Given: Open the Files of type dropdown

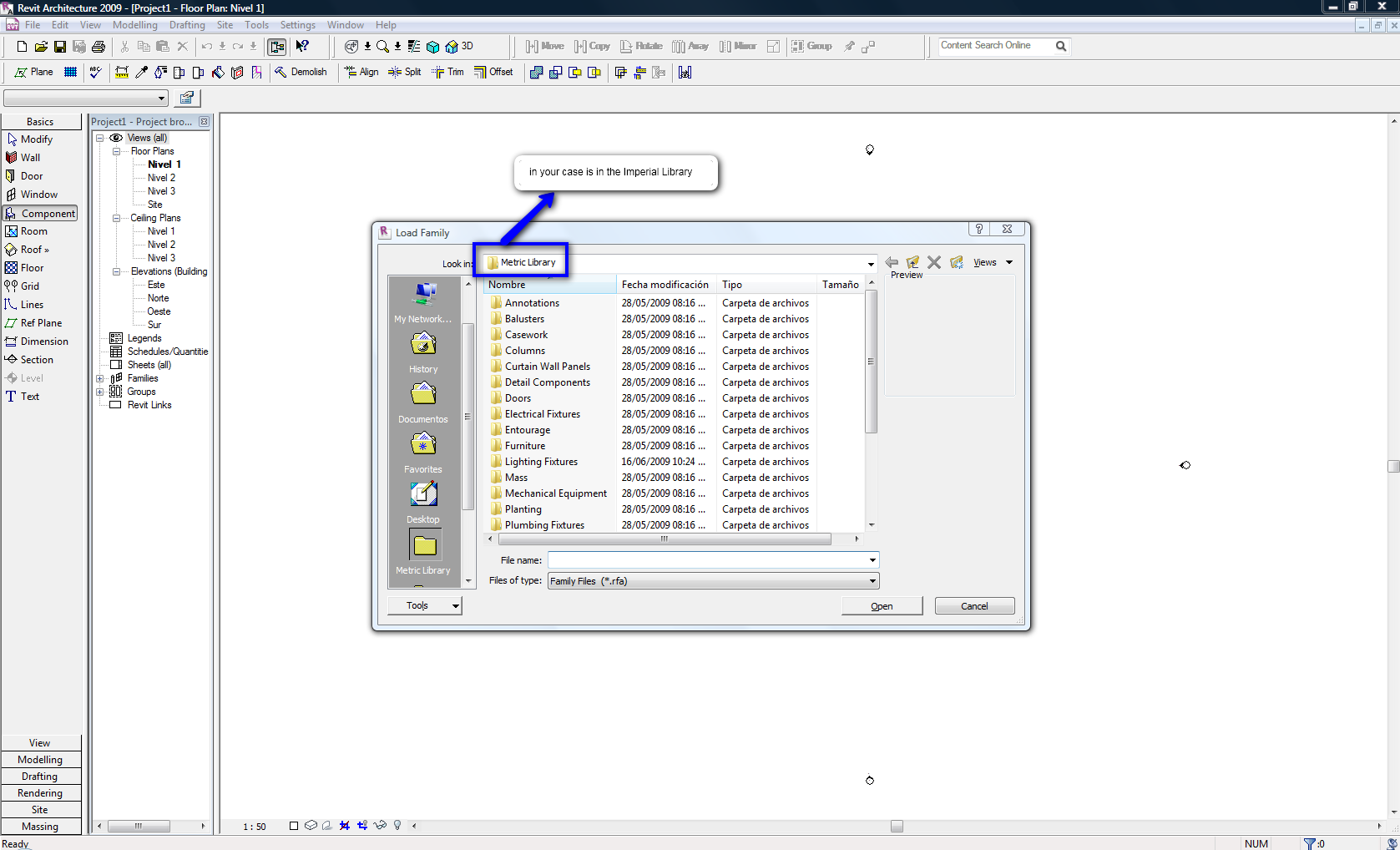Looking at the screenshot, I should click(872, 581).
